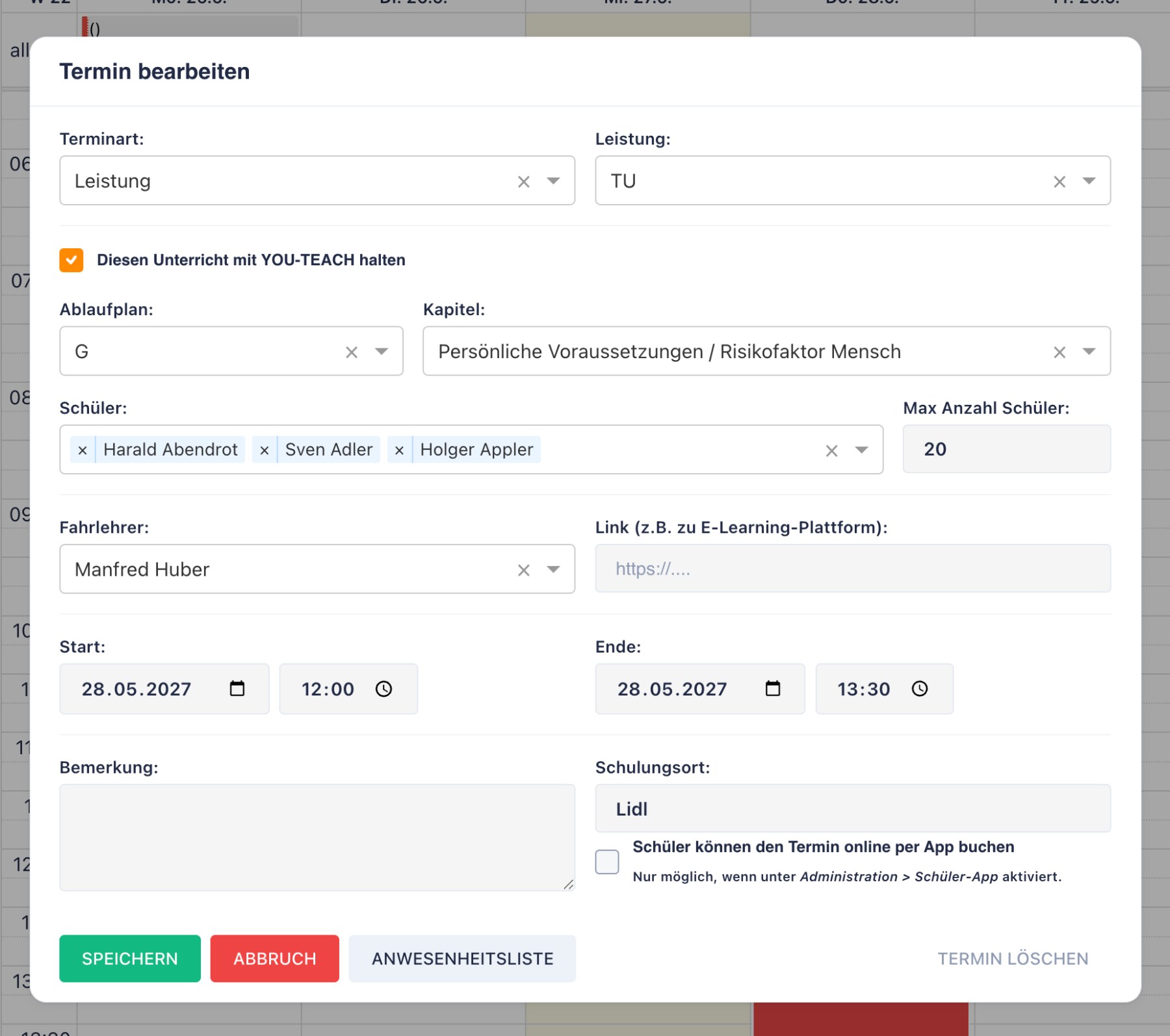
Task: Clear the Terminart selection with its X icon
Action: click(523, 182)
